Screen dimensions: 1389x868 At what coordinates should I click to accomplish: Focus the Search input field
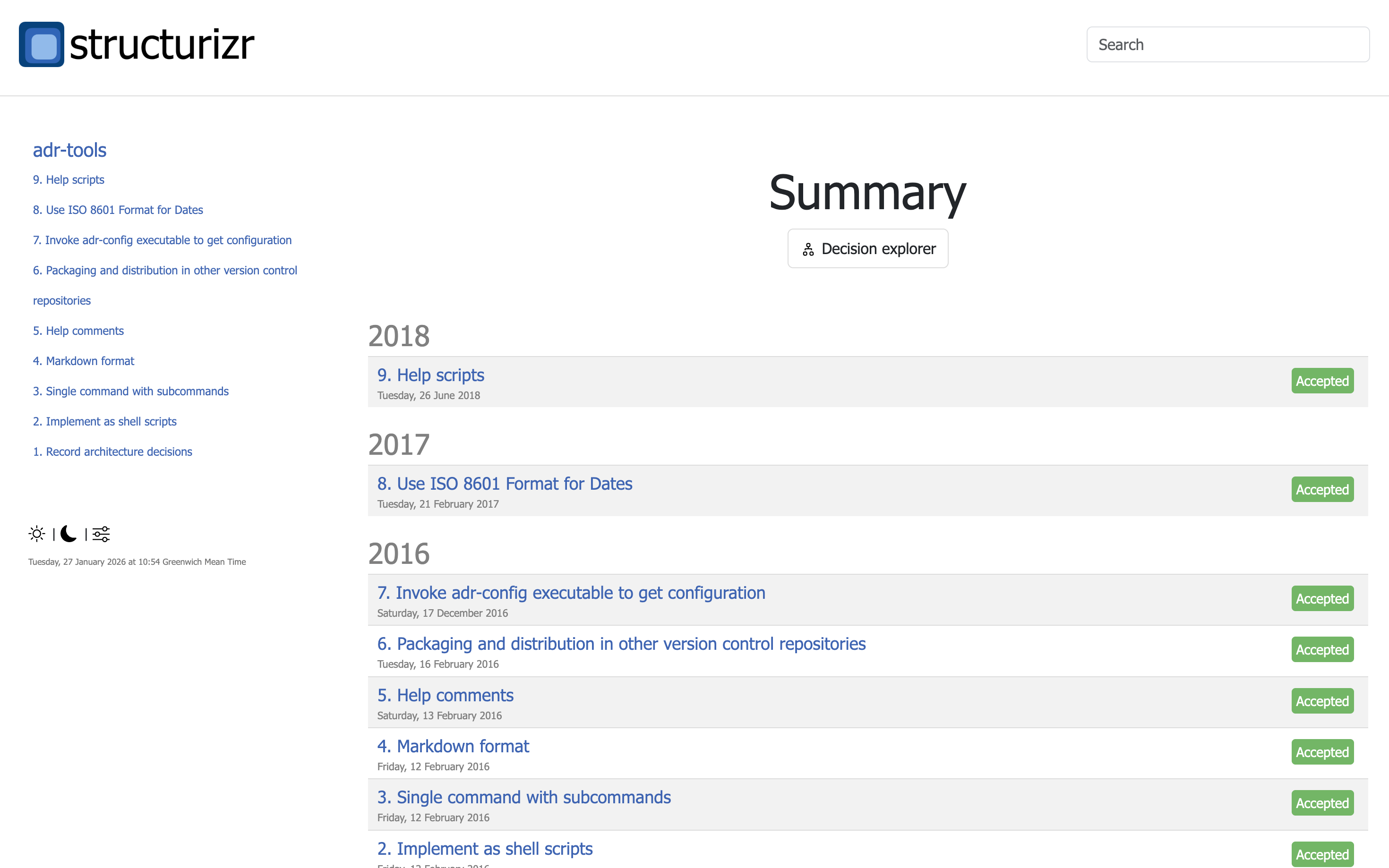pos(1227,44)
